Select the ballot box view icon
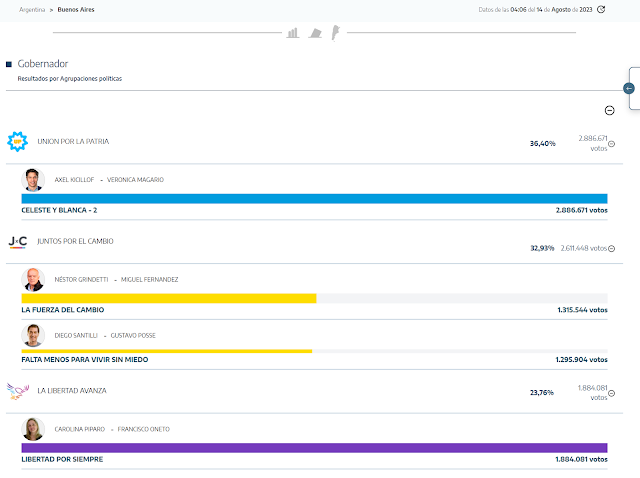Viewport: 640px width, 478px height. click(x=315, y=33)
